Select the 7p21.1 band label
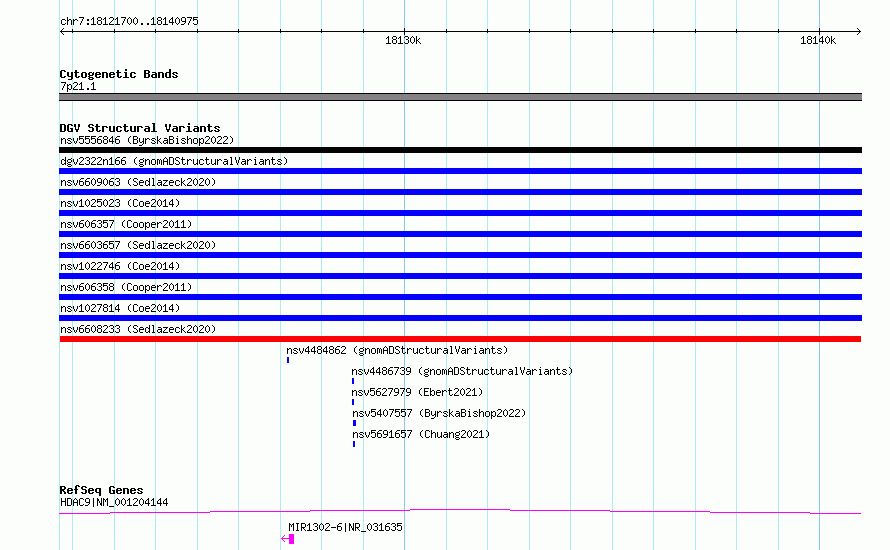 point(78,86)
